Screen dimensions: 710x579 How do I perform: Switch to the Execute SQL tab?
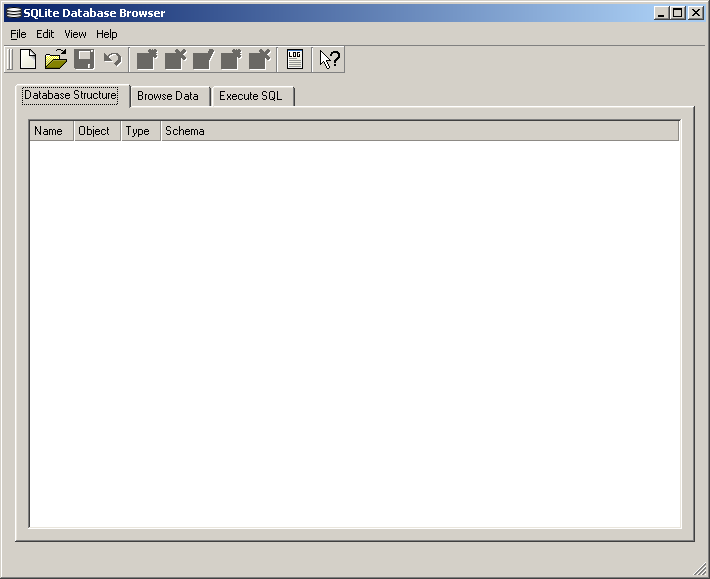[x=253, y=96]
